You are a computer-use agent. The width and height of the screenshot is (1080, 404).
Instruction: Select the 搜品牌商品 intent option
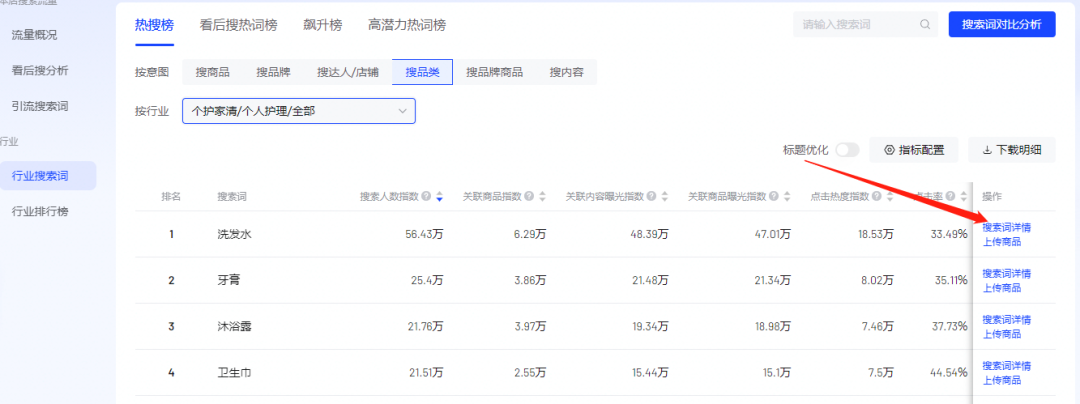point(494,72)
